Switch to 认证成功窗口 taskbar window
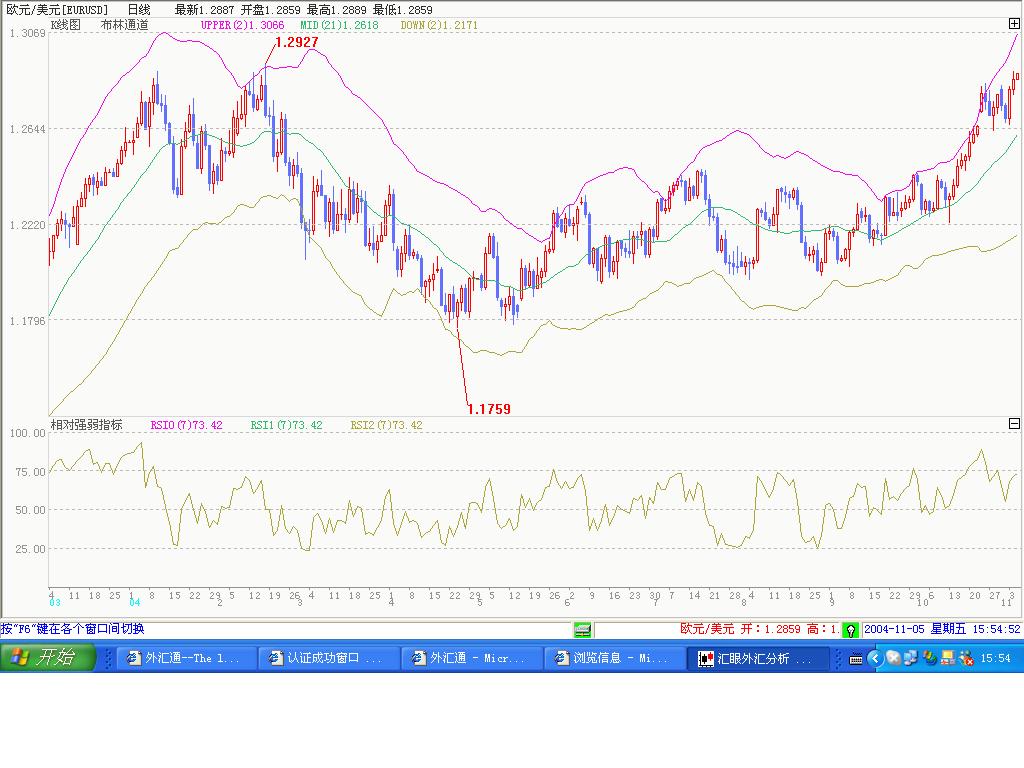 tap(328, 658)
